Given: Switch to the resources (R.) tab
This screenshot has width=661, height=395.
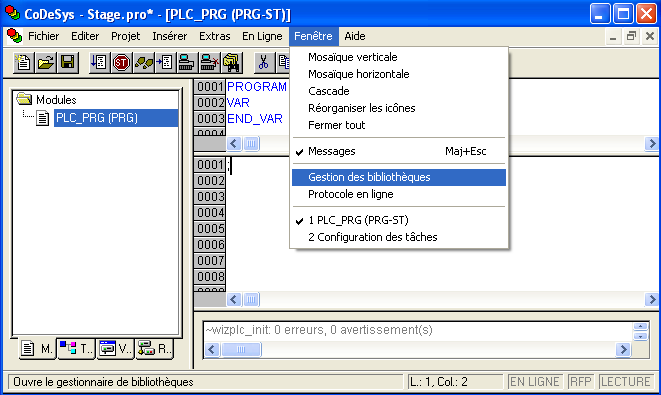Looking at the screenshot, I should (x=154, y=349).
